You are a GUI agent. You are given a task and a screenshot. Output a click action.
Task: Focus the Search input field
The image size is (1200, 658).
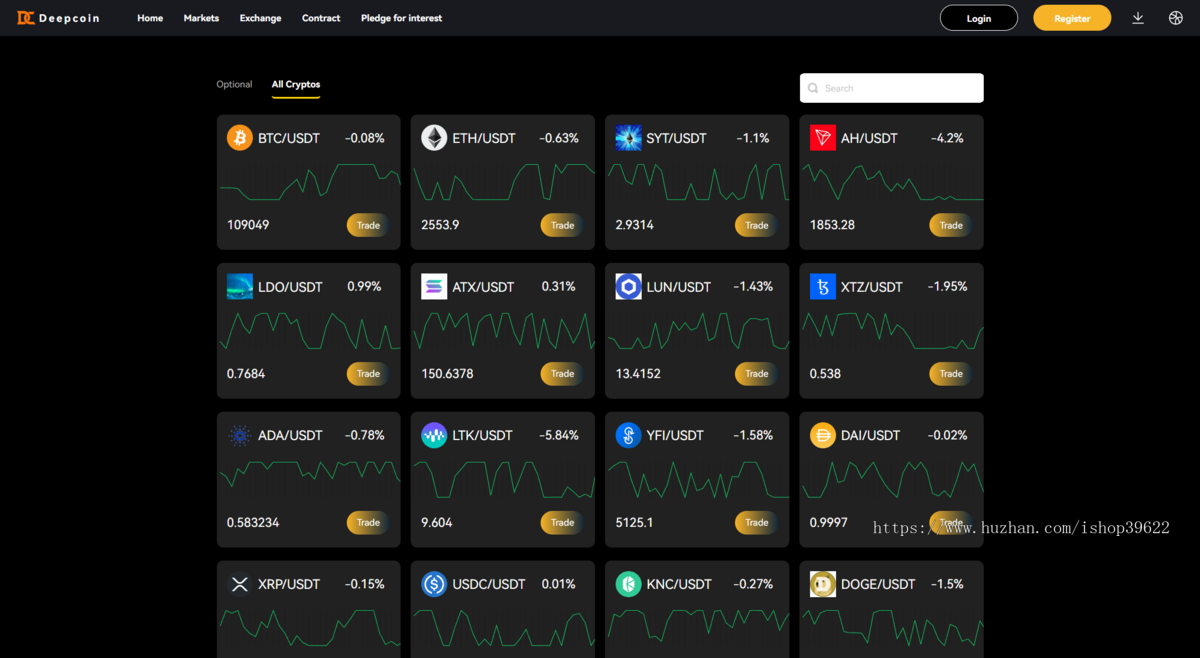click(892, 88)
